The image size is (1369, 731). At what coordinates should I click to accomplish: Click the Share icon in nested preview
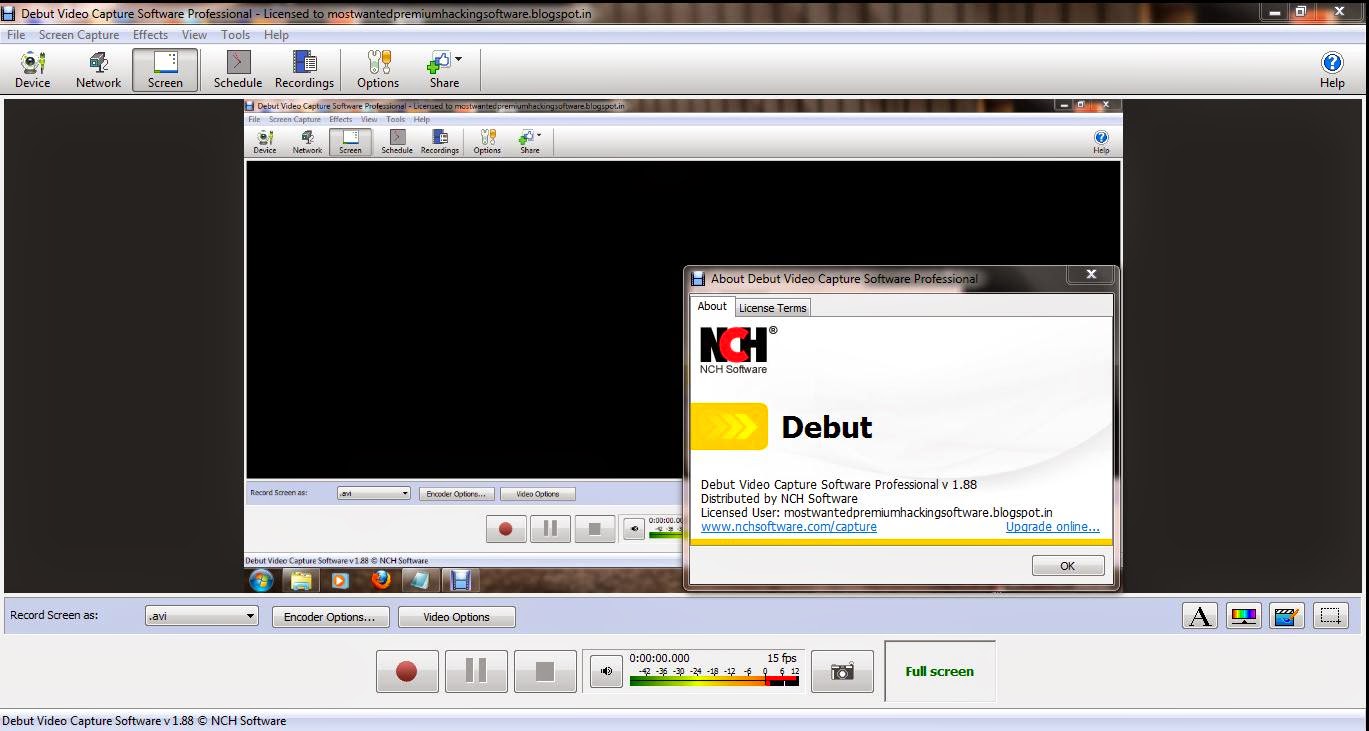[530, 142]
